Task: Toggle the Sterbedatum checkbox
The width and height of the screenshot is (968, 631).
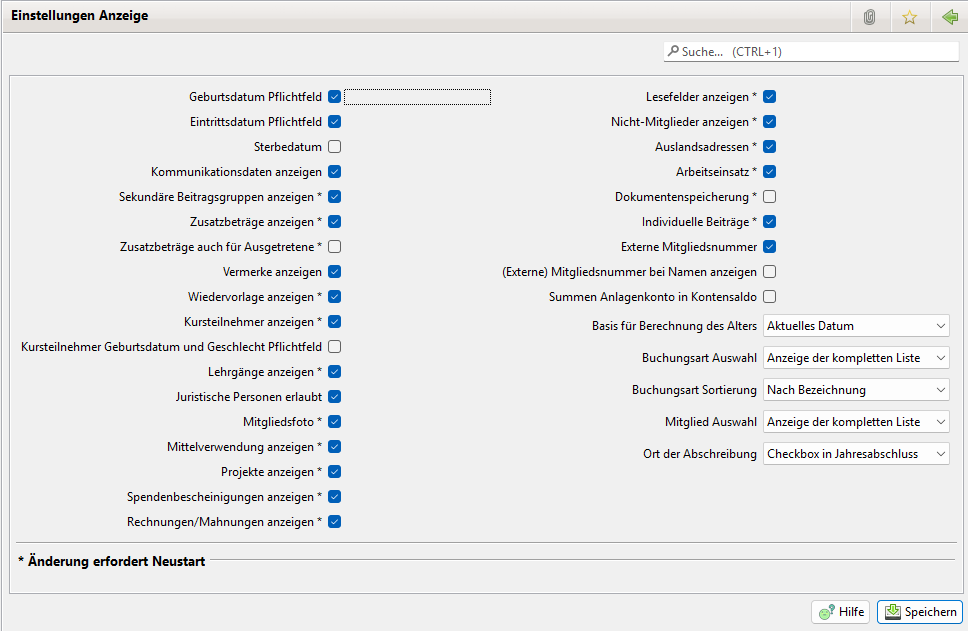Action: coord(335,147)
